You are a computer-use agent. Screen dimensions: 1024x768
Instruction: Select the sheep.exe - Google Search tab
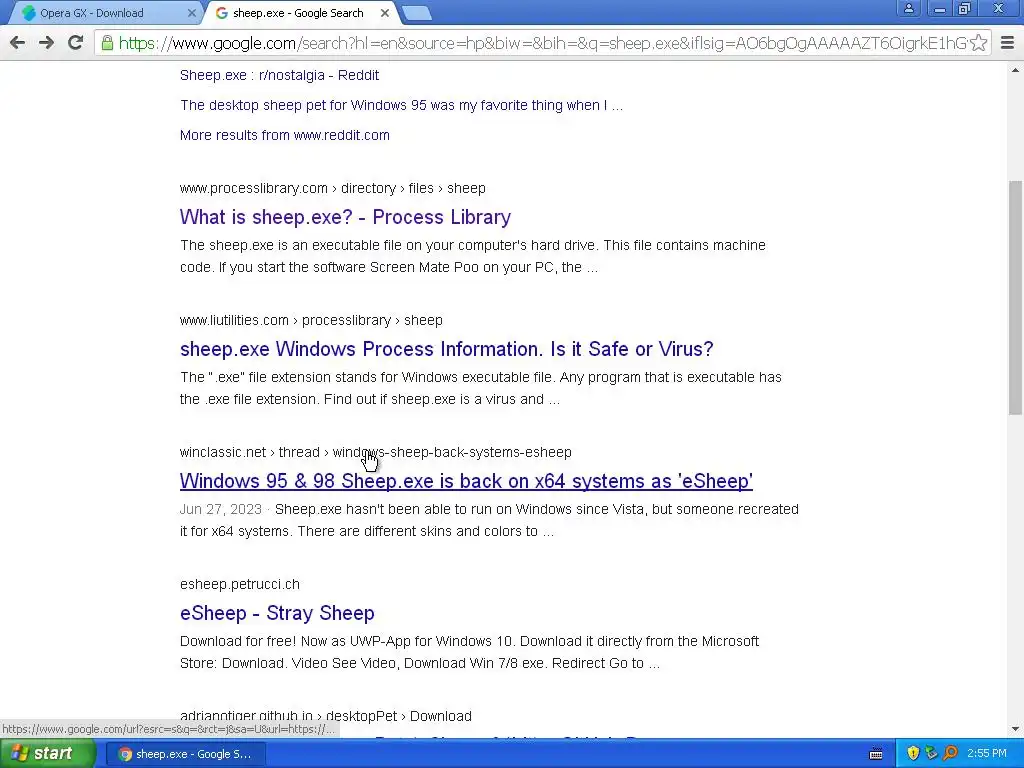pyautogui.click(x=297, y=13)
